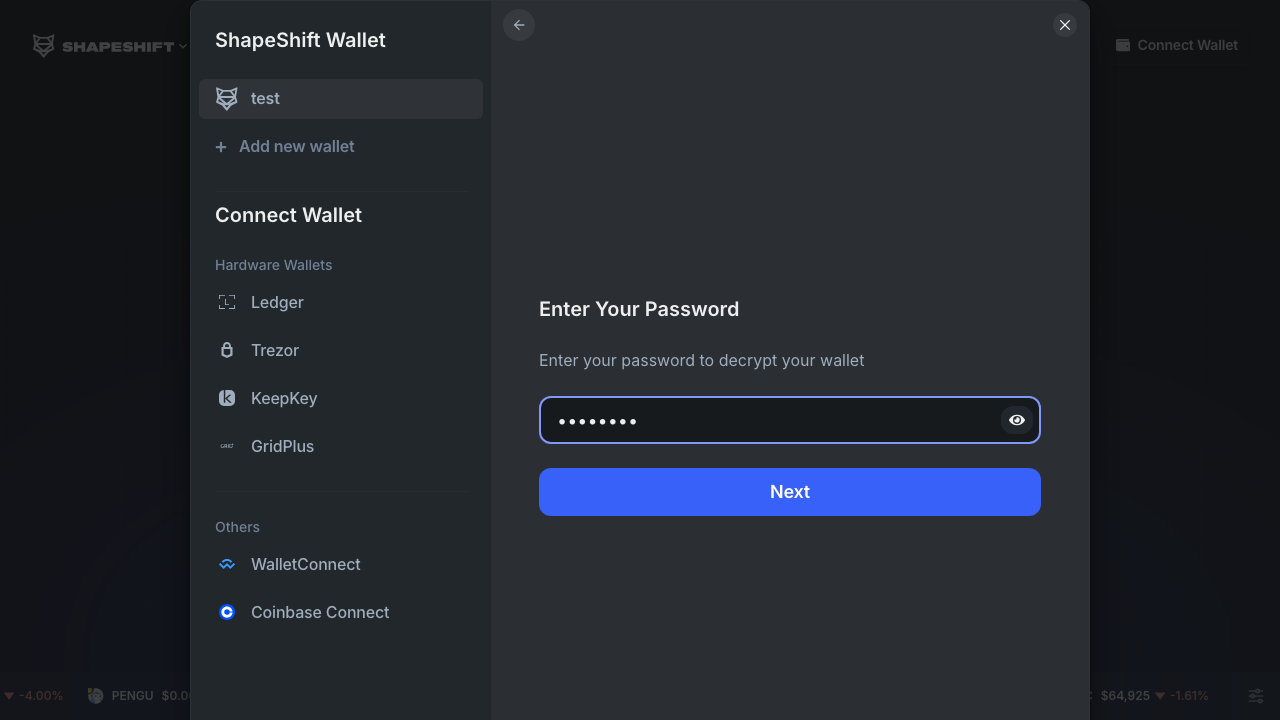Click the WalletConnect icon
Viewport: 1280px width, 720px height.
[226, 564]
